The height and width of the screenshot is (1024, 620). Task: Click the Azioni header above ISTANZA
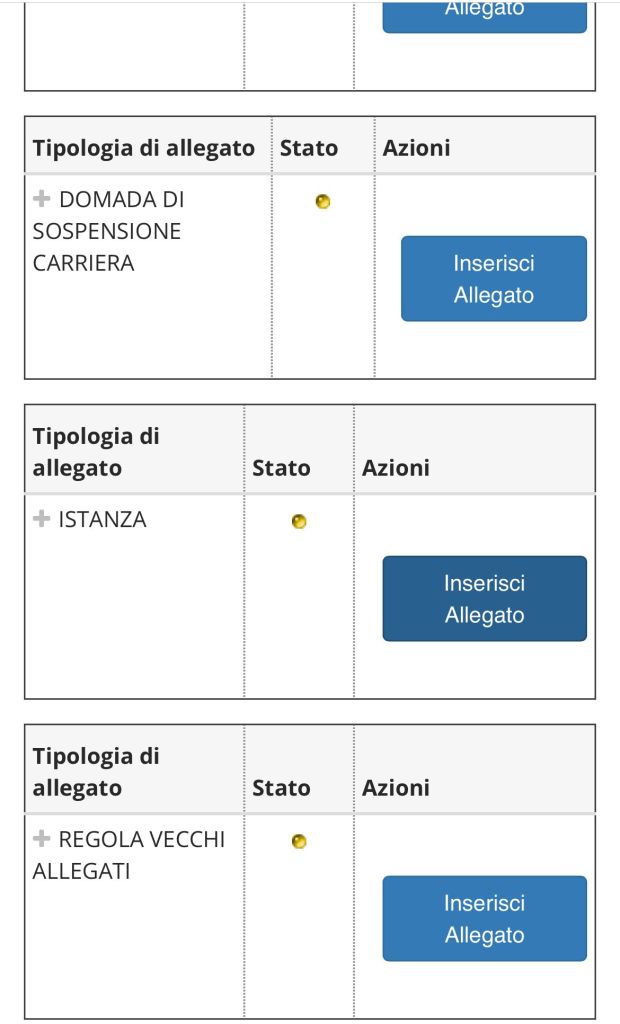396,468
